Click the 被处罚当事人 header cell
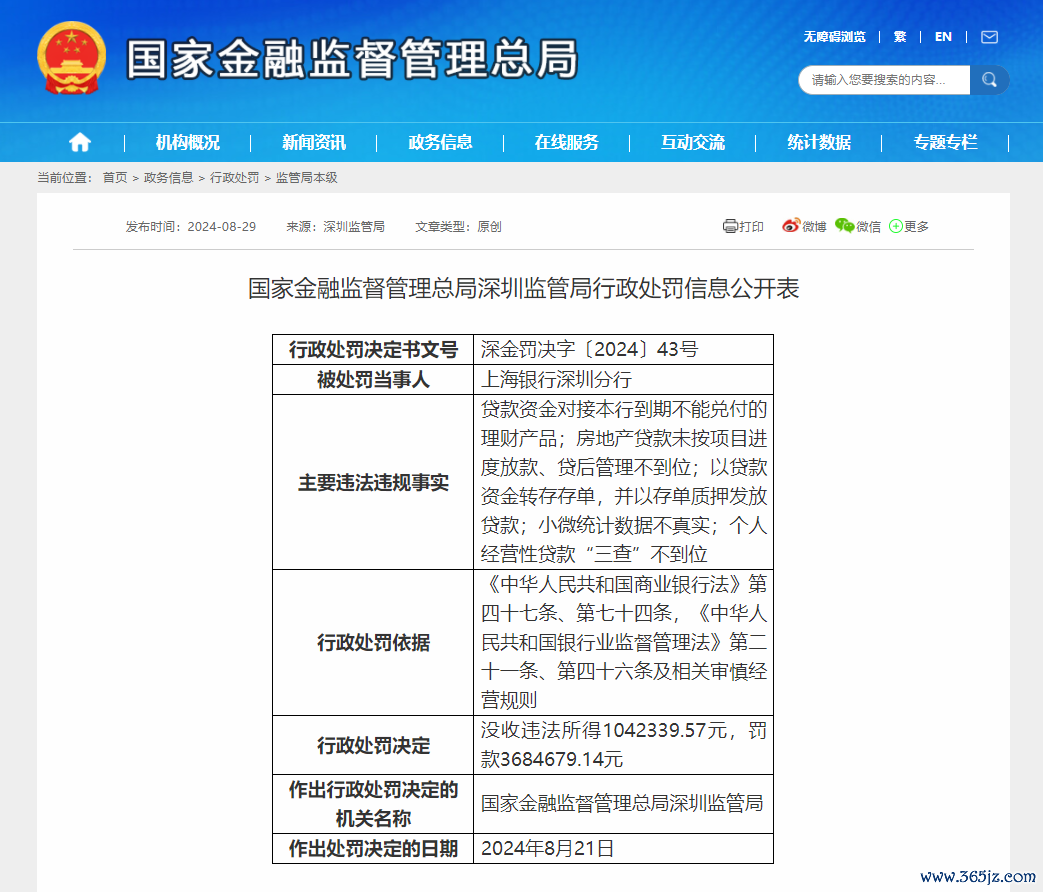This screenshot has width=1043, height=892. 373,380
